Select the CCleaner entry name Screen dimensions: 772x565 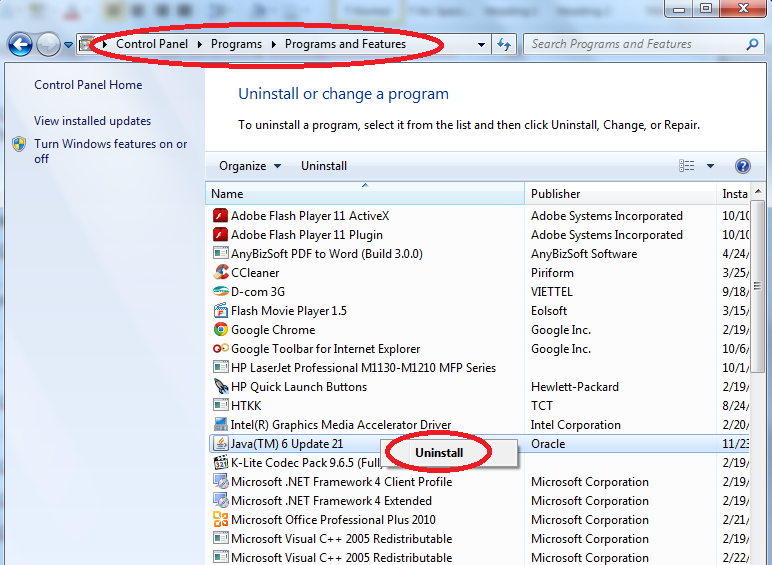255,273
